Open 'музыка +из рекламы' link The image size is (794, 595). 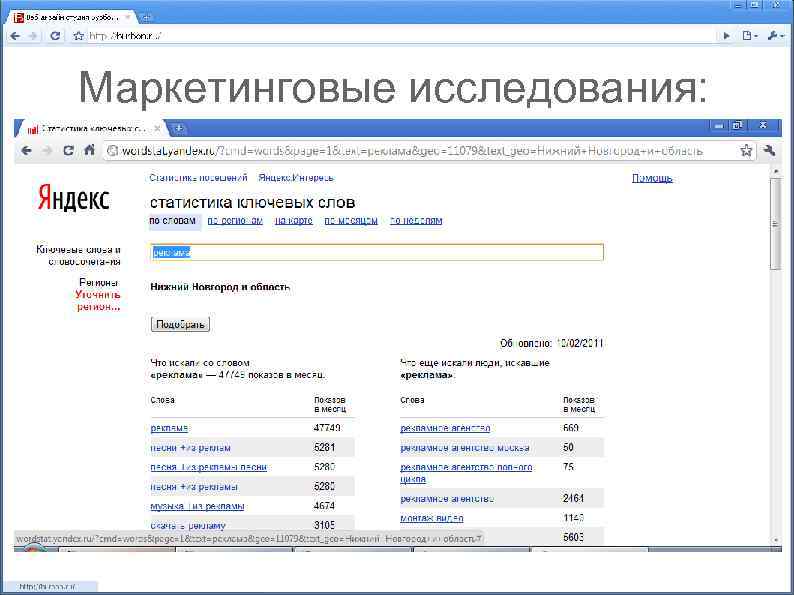click(197, 506)
